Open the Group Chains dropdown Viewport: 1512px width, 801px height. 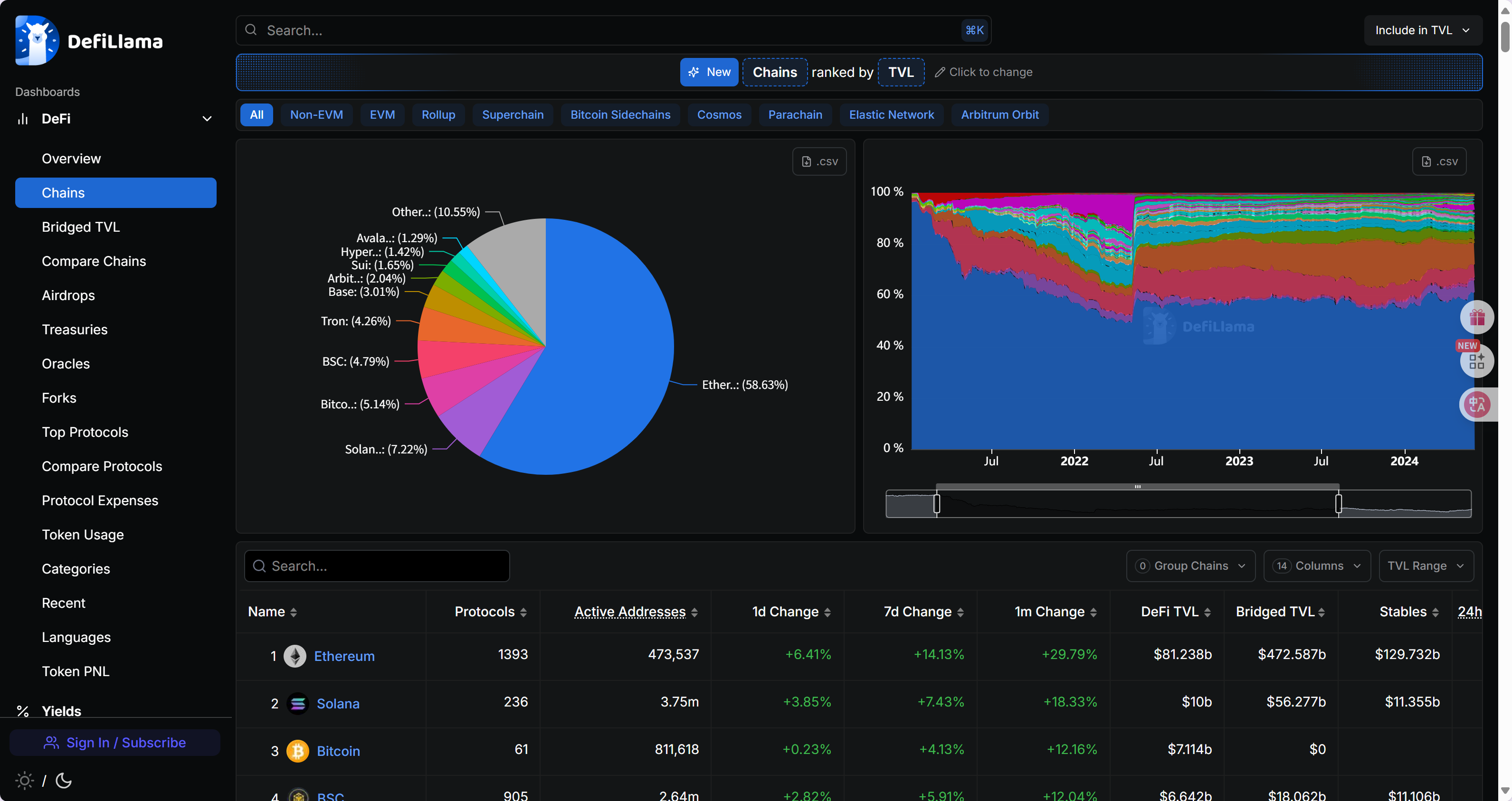click(x=1190, y=565)
